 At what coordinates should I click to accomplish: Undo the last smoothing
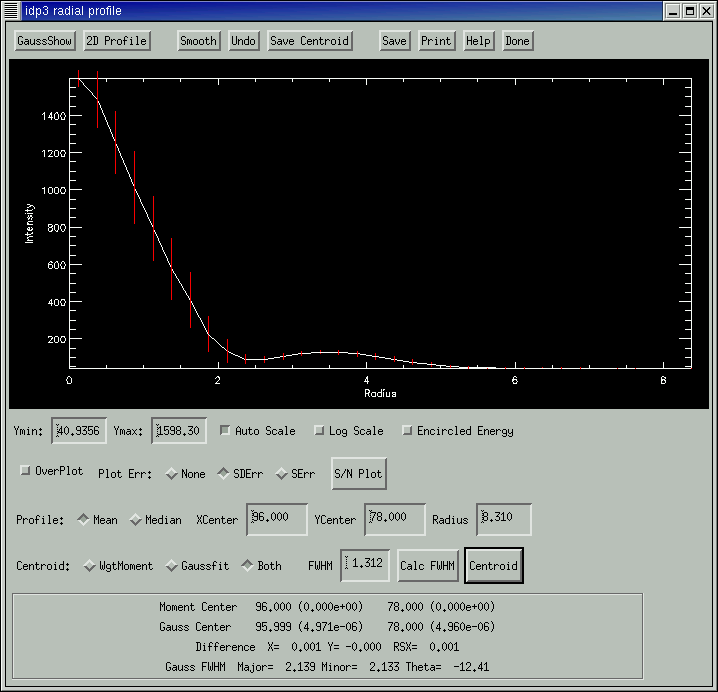point(243,41)
